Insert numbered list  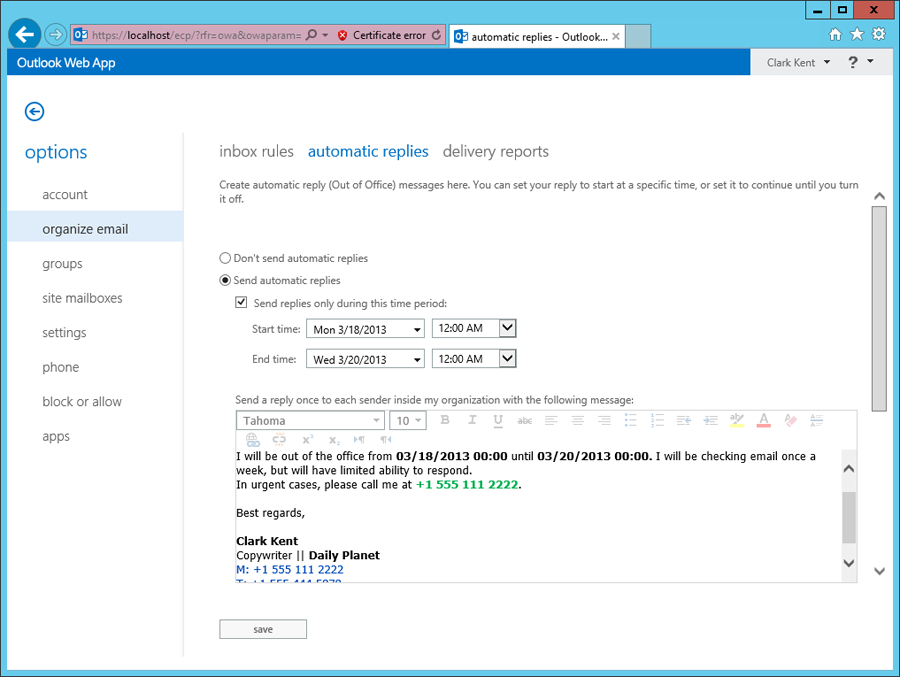657,420
